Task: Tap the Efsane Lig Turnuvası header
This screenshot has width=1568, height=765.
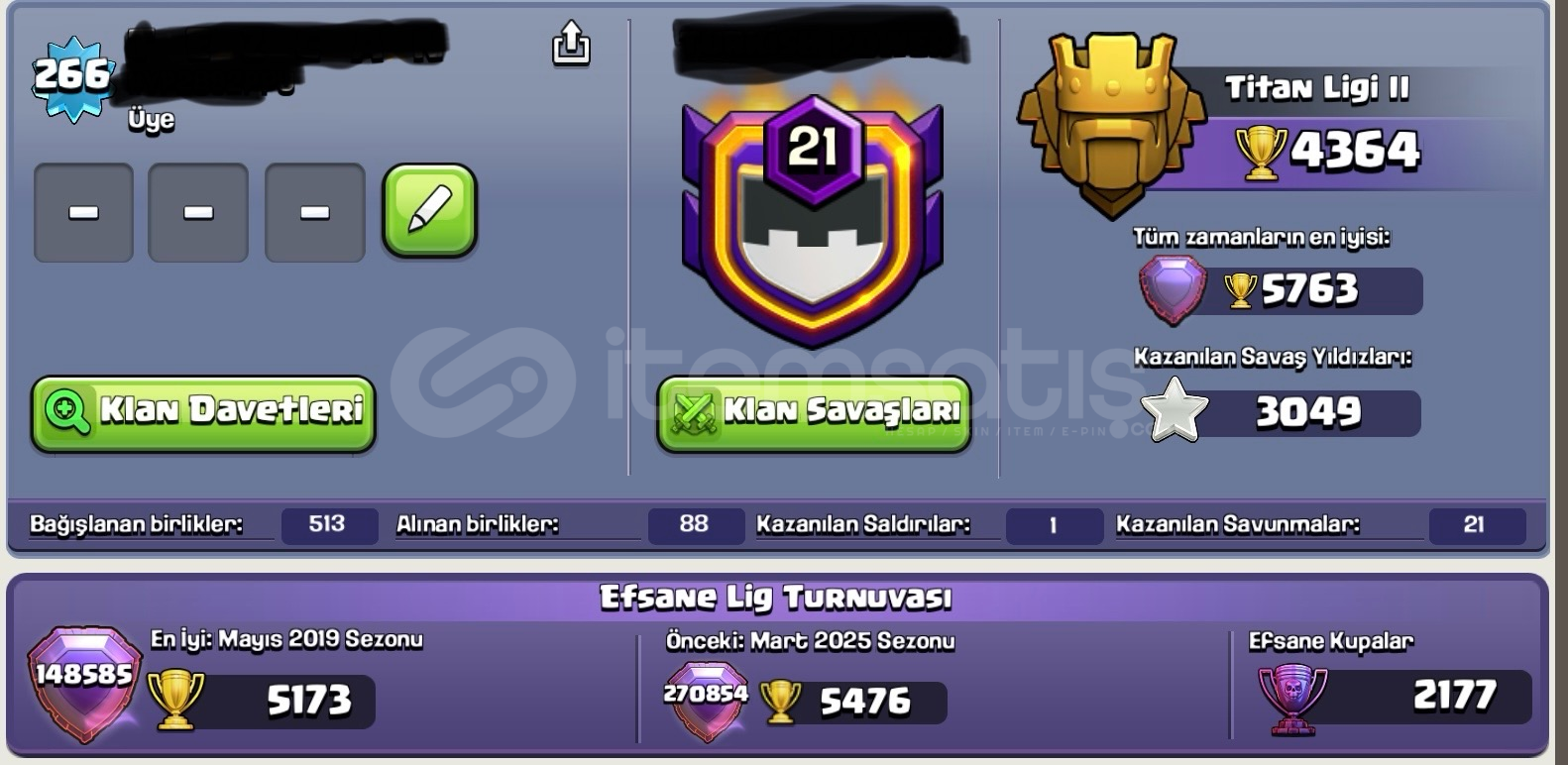Action: 775,598
